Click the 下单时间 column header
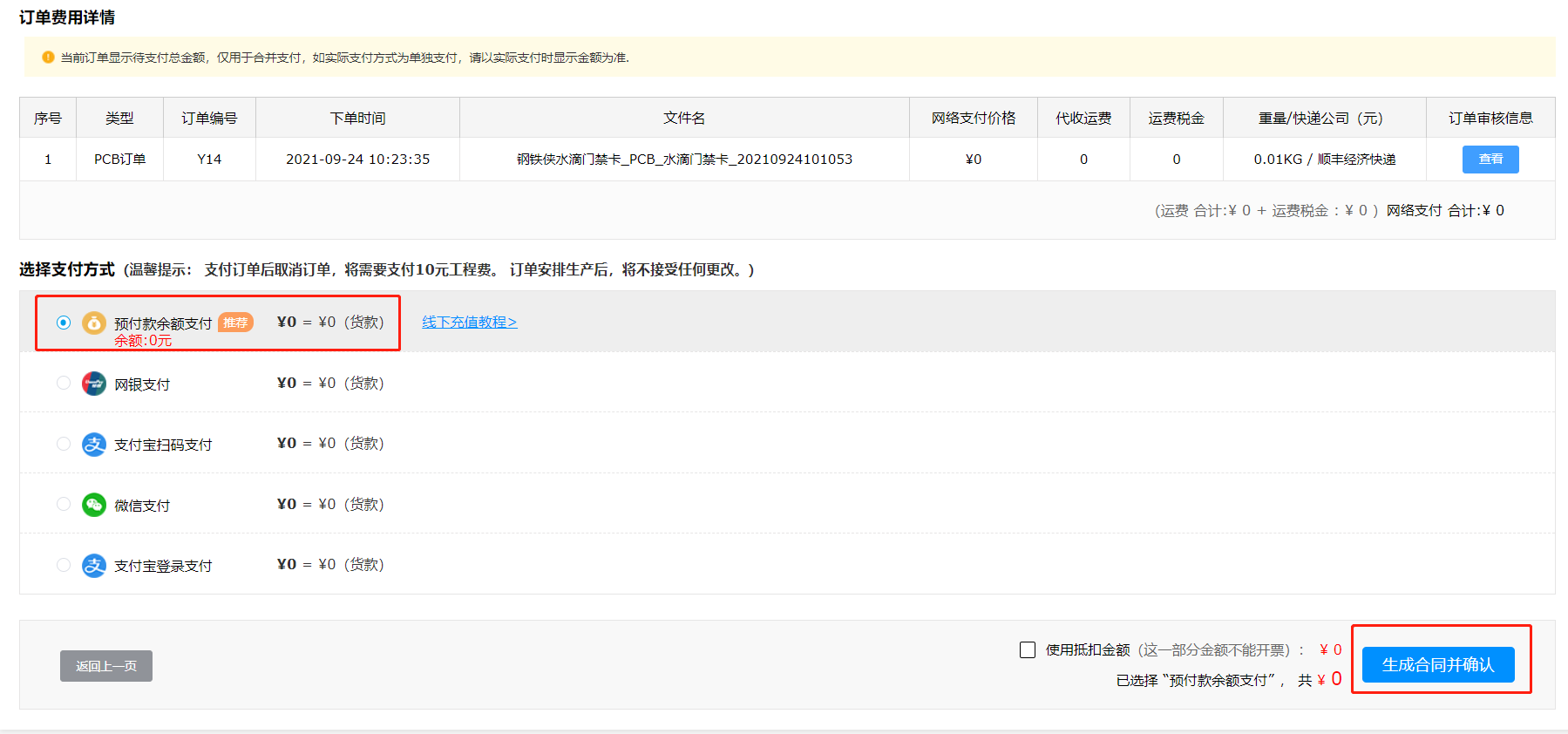 point(358,118)
